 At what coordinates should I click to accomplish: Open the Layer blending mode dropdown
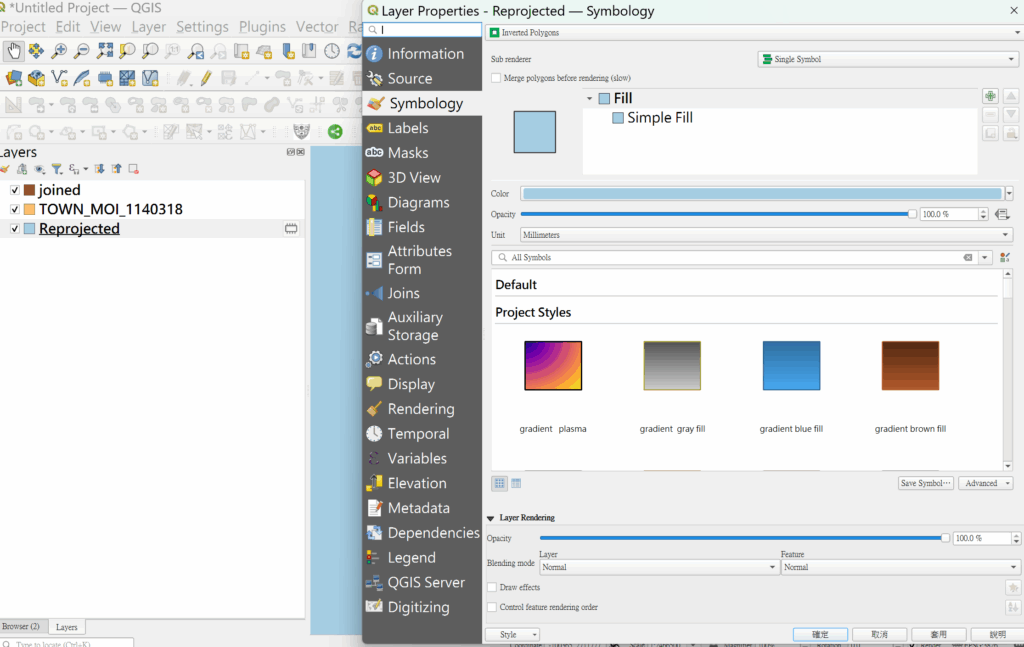(659, 567)
